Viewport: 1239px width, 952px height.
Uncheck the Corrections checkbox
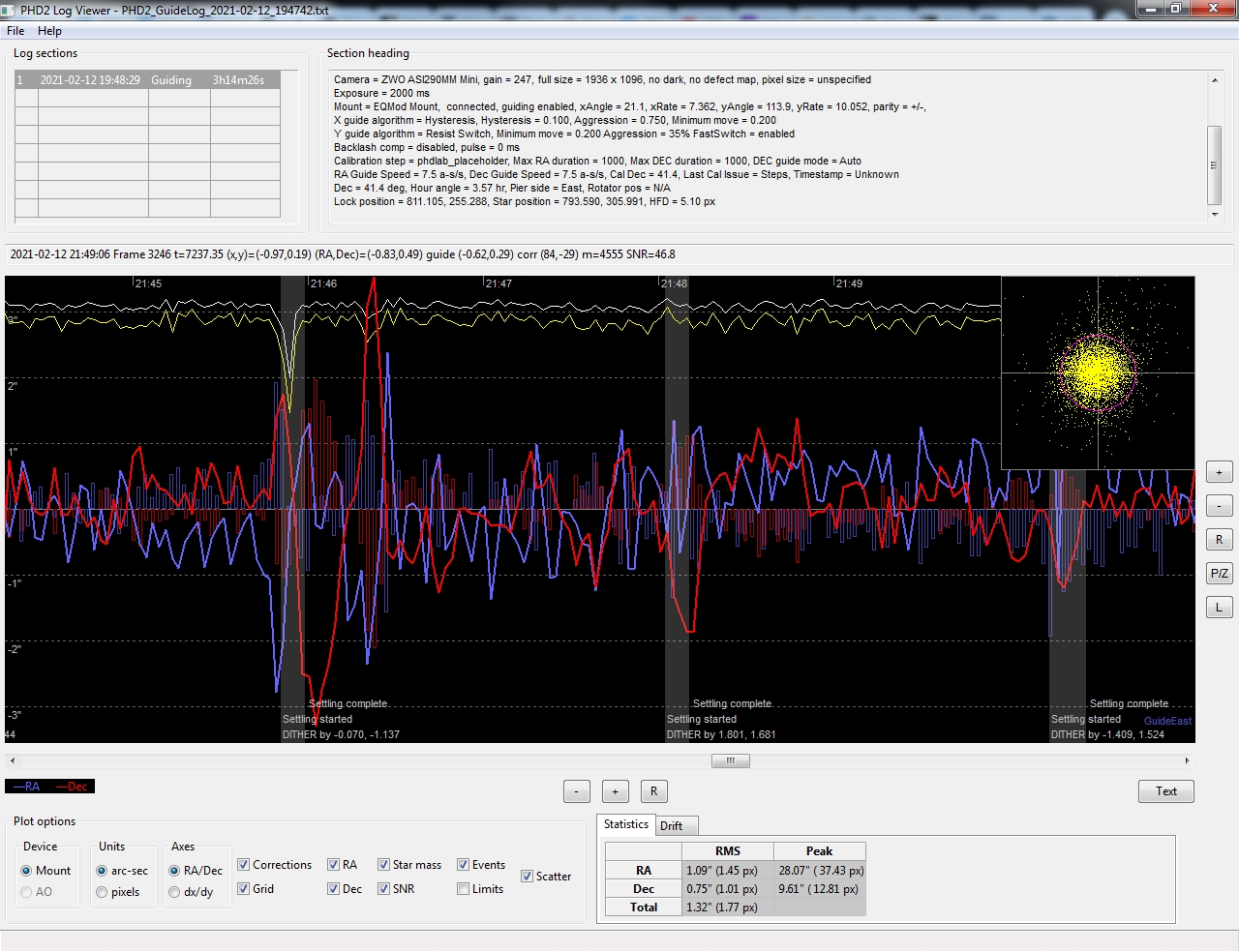coord(244,865)
